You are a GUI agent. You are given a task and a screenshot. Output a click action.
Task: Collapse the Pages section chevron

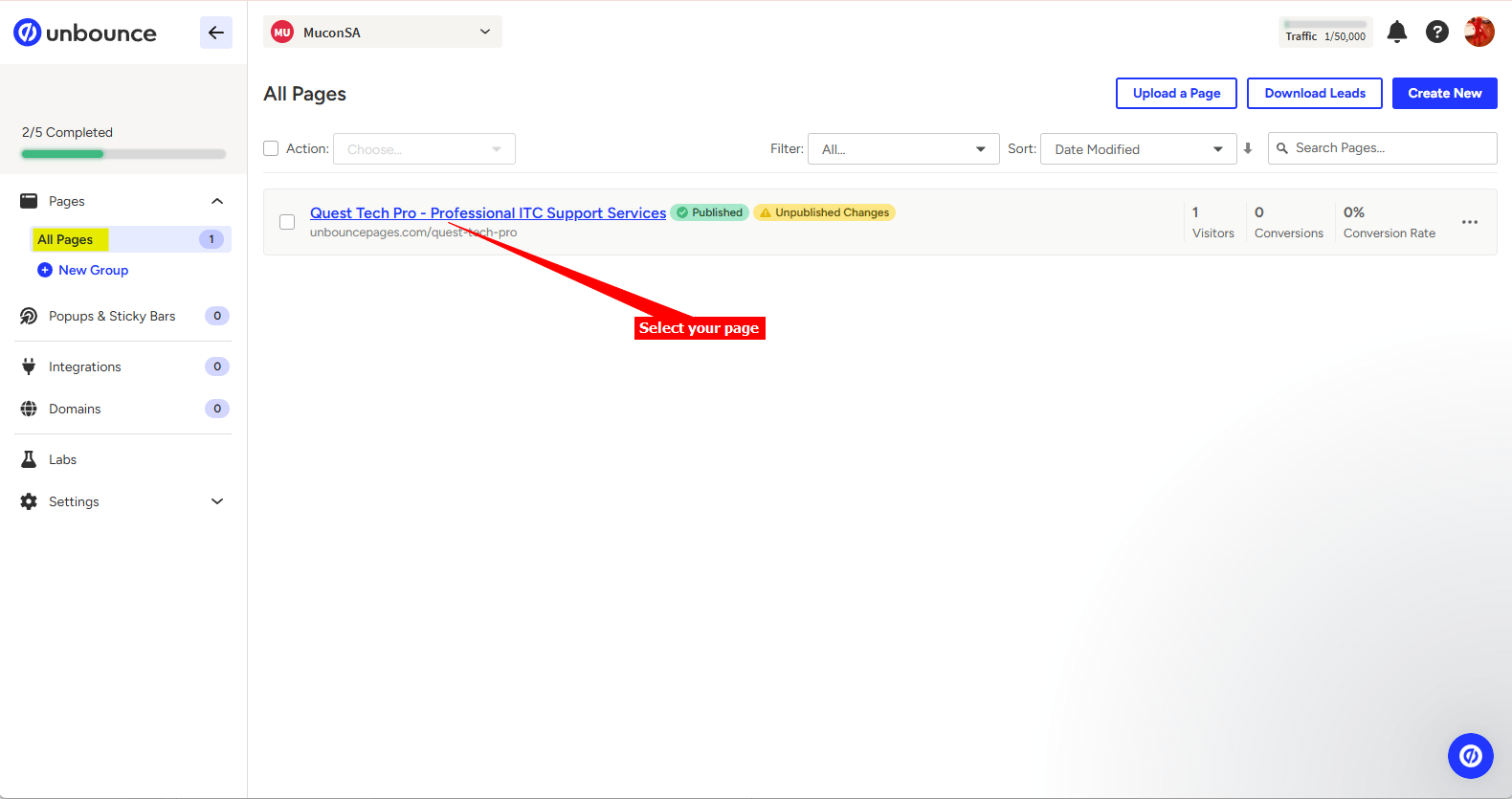pyautogui.click(x=217, y=201)
